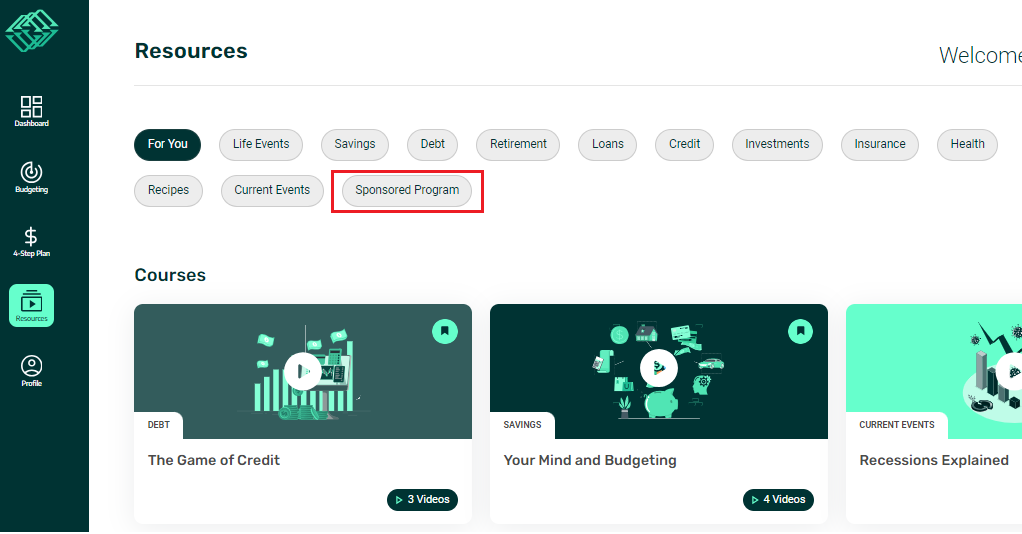Filter resources by Life Events
The image size is (1022, 534).
[x=261, y=144]
